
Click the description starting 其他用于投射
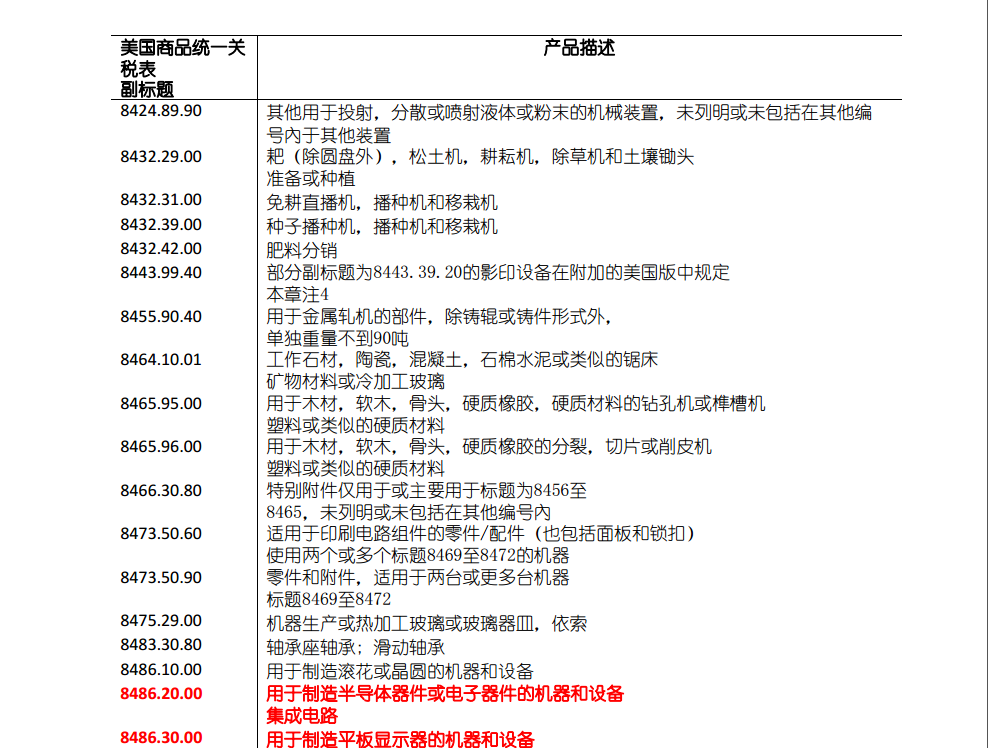[569, 113]
